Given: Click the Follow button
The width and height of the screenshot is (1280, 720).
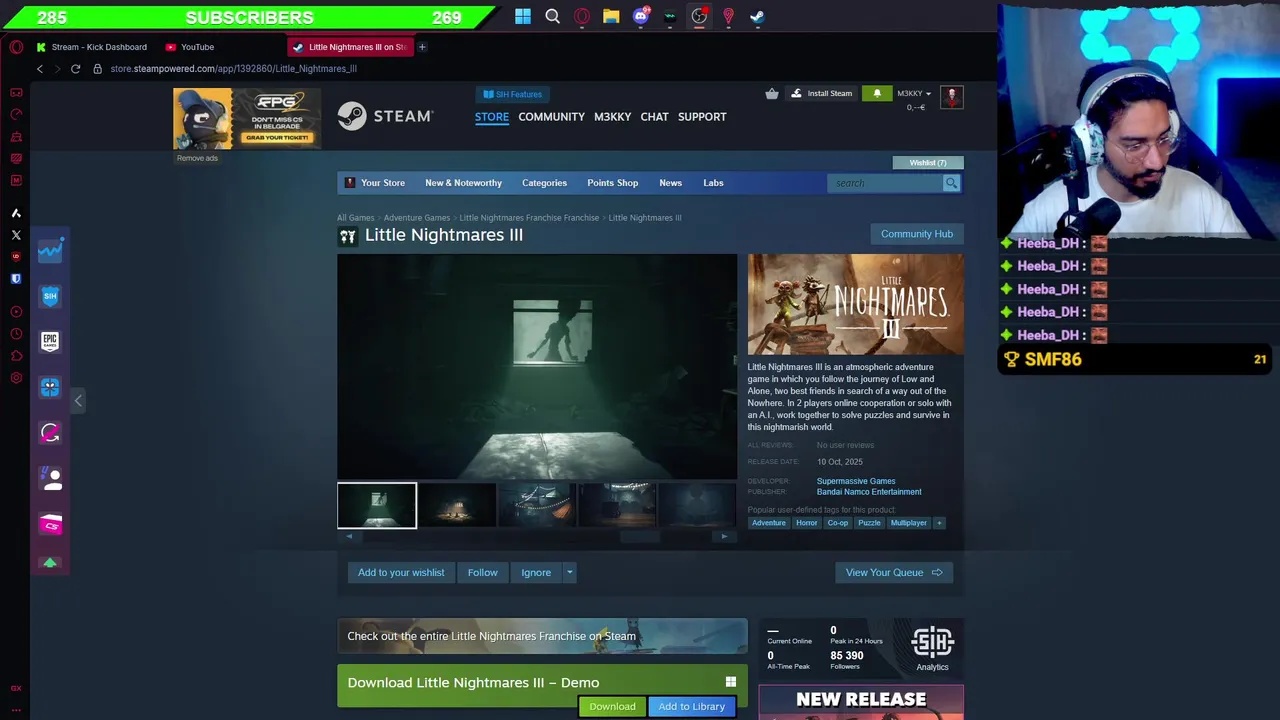Looking at the screenshot, I should pyautogui.click(x=482, y=573).
